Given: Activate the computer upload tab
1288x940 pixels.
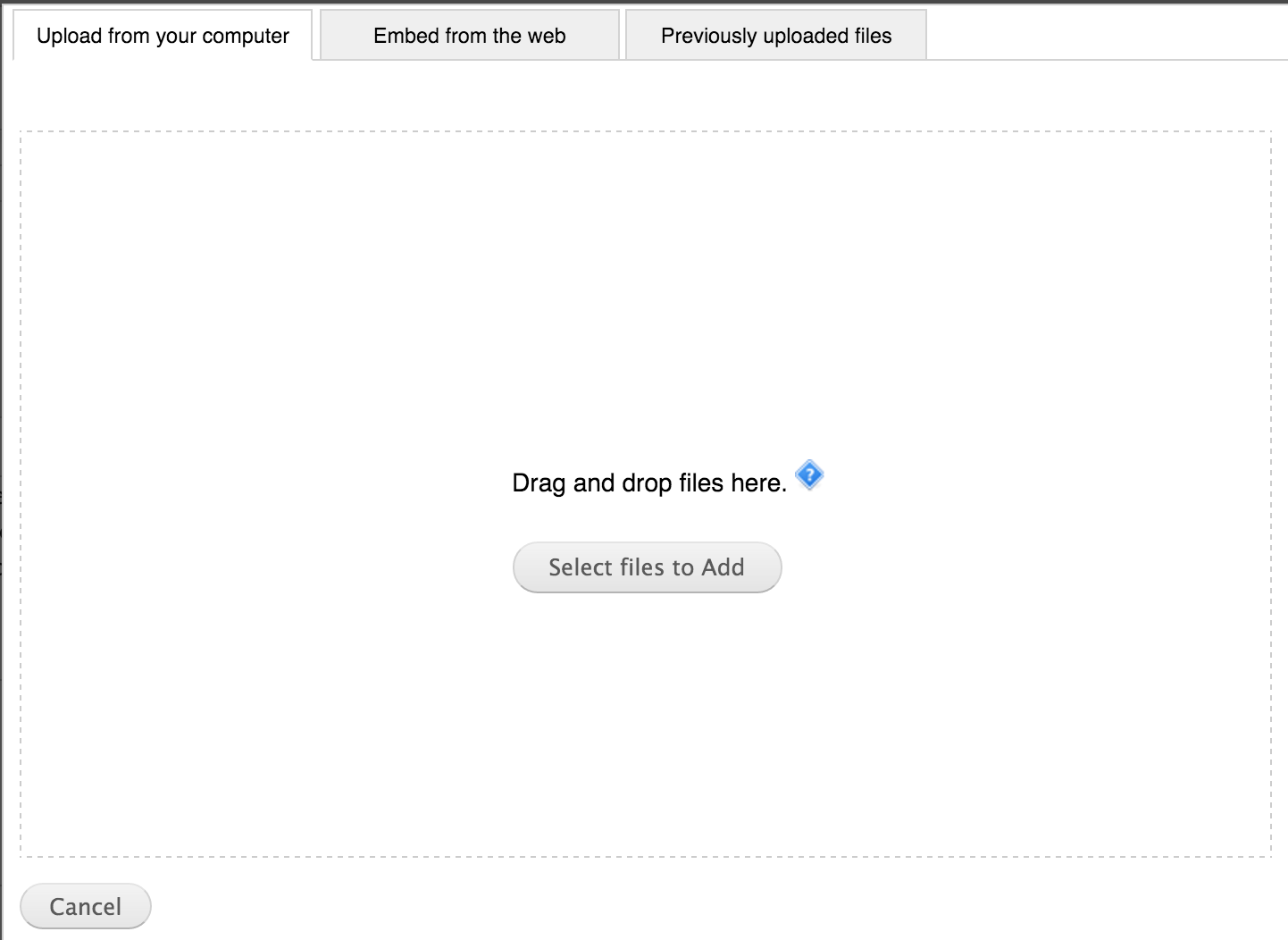Looking at the screenshot, I should click(163, 36).
